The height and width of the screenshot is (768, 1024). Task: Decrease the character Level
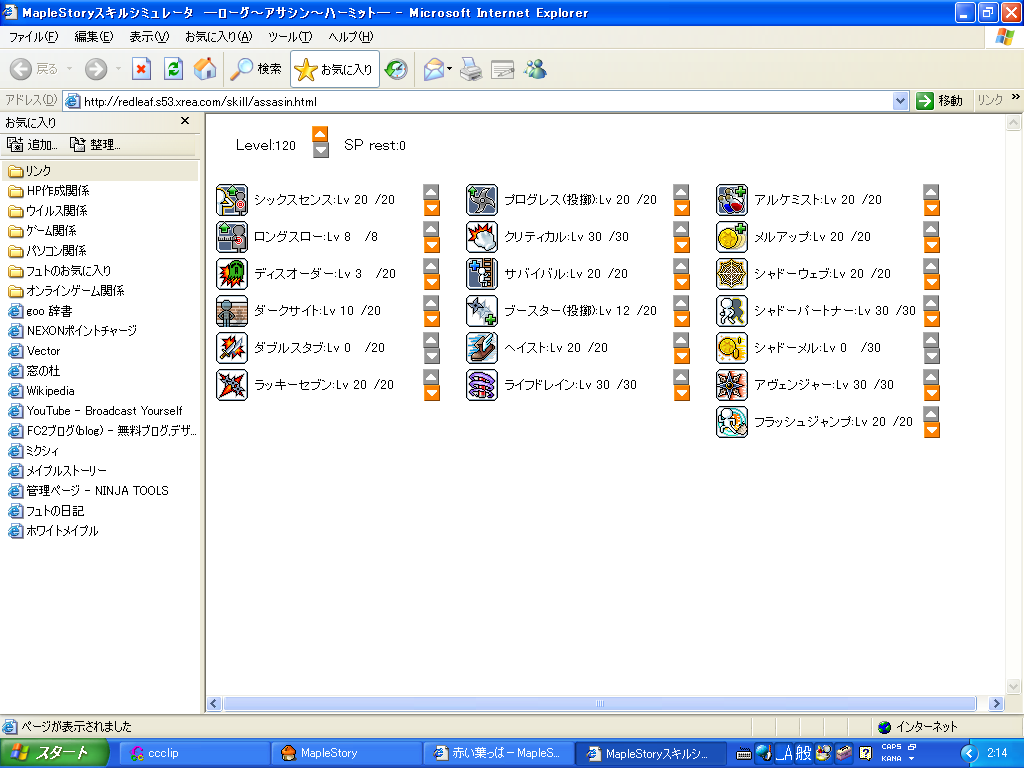pos(320,150)
